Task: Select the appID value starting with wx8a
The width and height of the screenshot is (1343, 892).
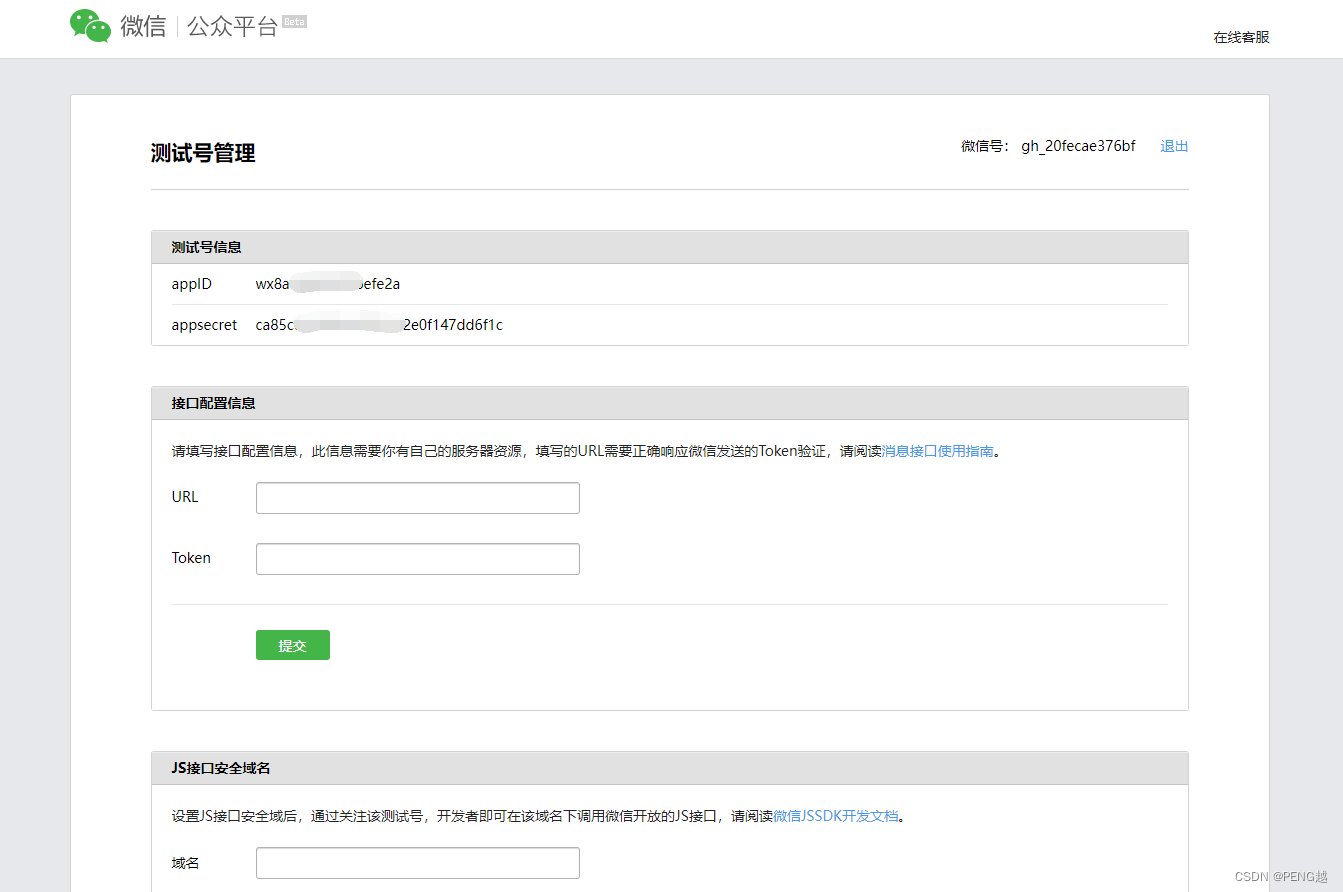Action: tap(328, 284)
